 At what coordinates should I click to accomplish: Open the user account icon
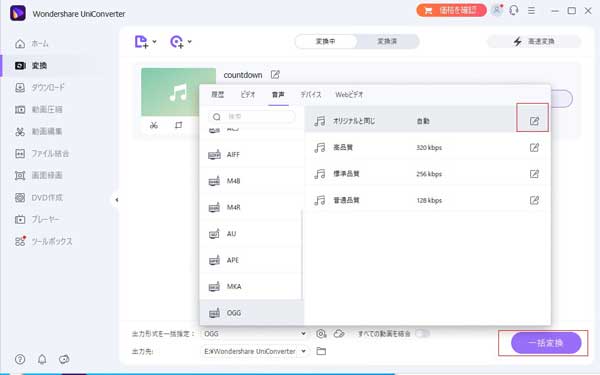[497, 10]
